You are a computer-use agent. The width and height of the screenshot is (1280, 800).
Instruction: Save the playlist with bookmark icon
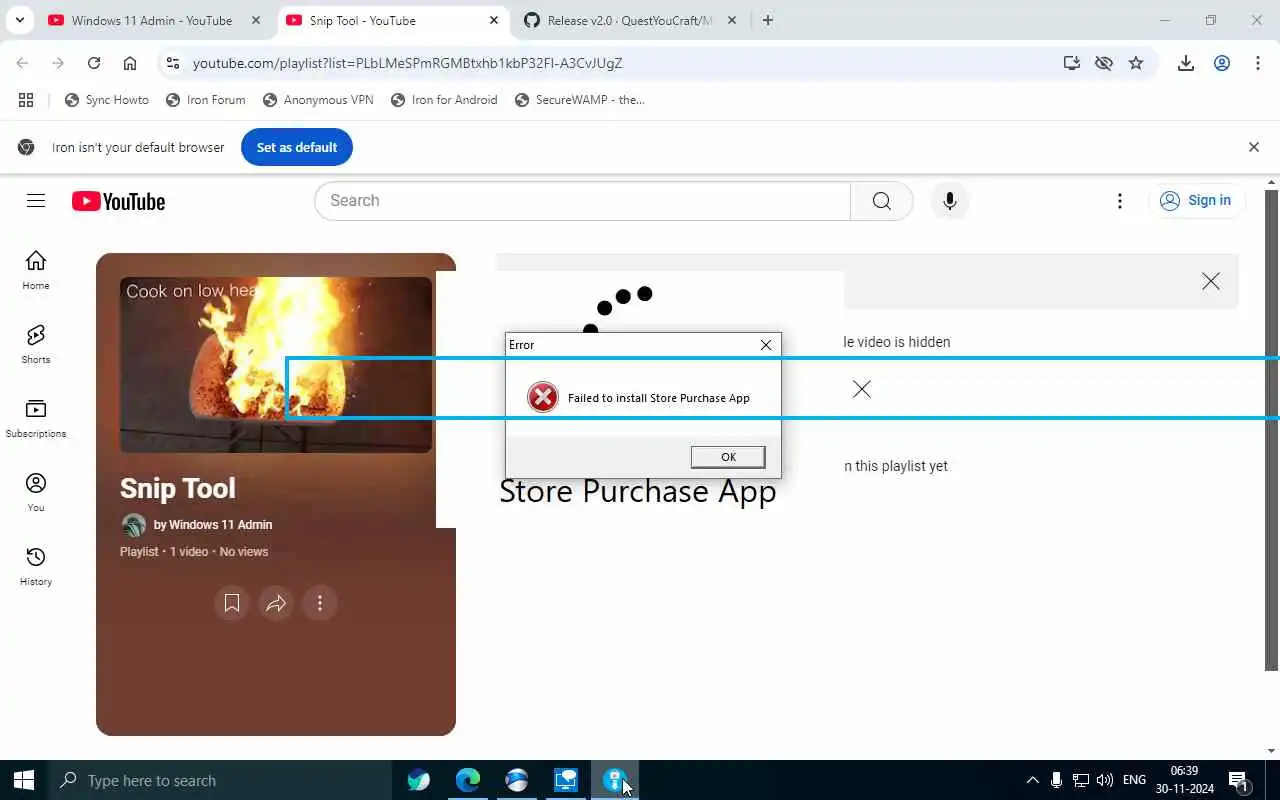point(232,603)
